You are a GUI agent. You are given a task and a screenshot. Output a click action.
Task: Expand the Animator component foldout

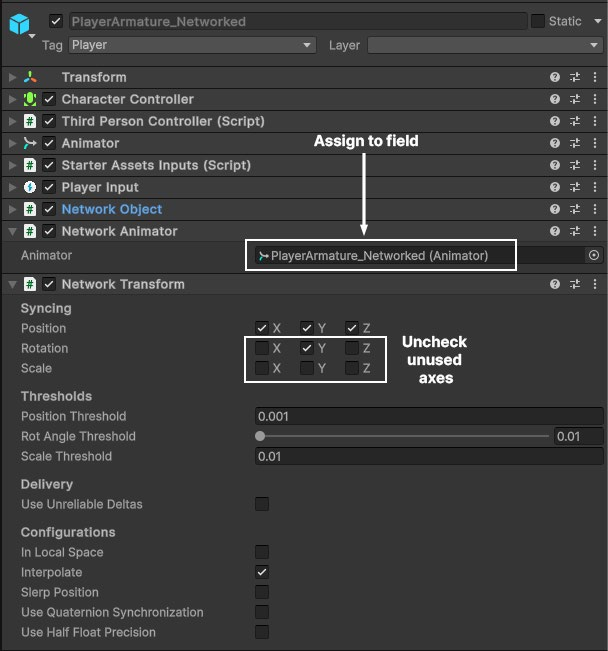[12, 143]
